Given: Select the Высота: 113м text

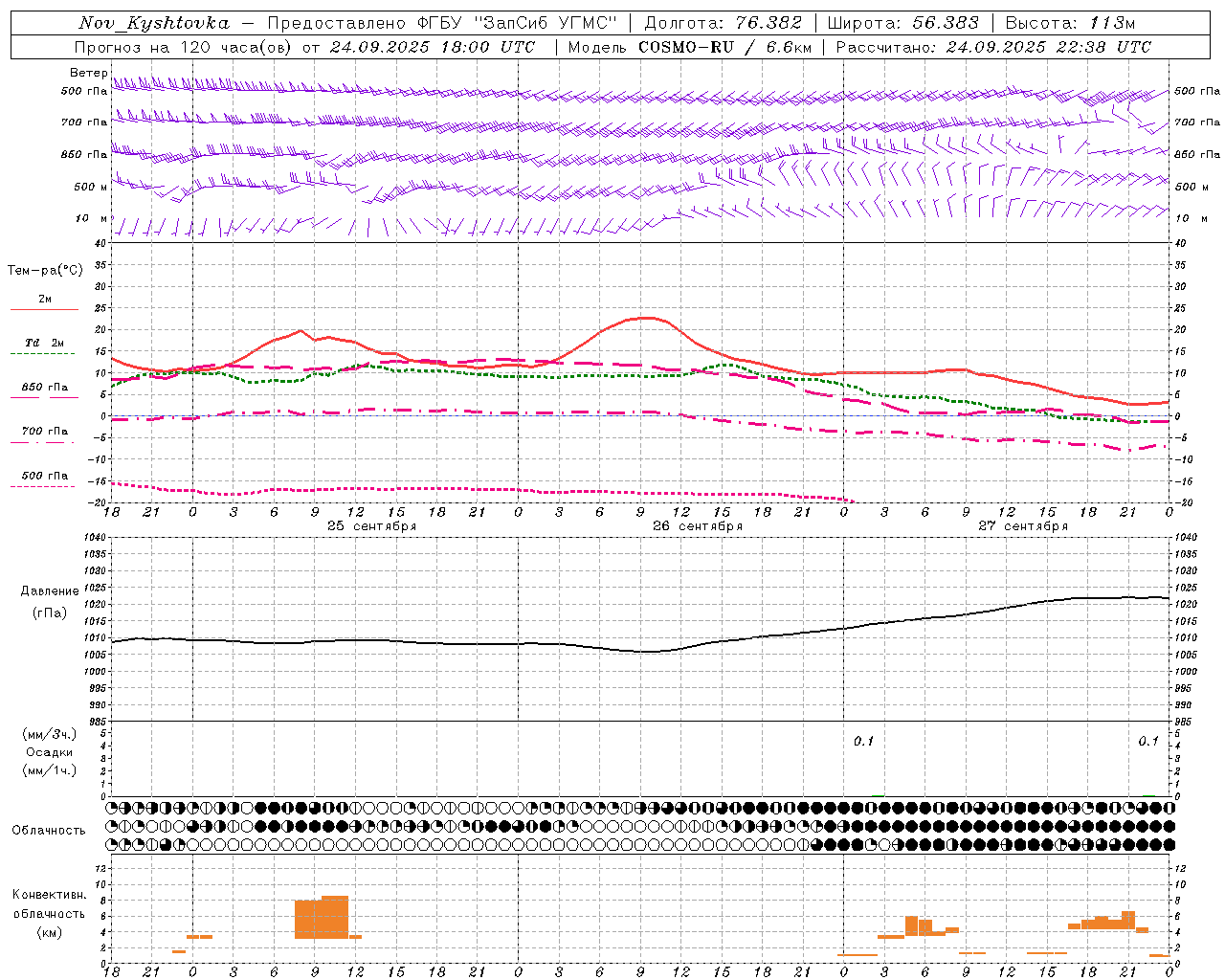Looking at the screenshot, I should tap(1070, 23).
